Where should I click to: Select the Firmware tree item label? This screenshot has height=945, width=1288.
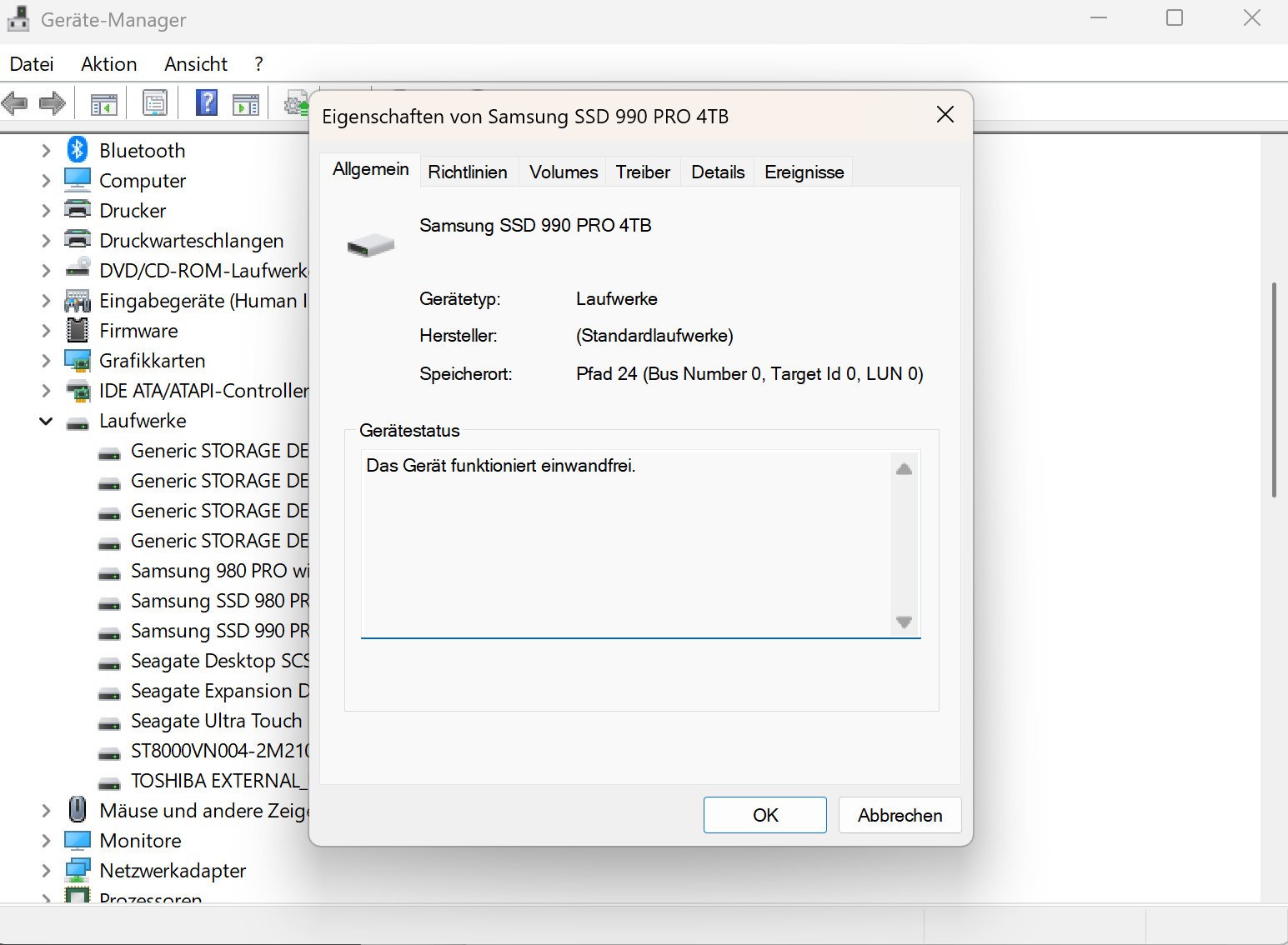(138, 331)
